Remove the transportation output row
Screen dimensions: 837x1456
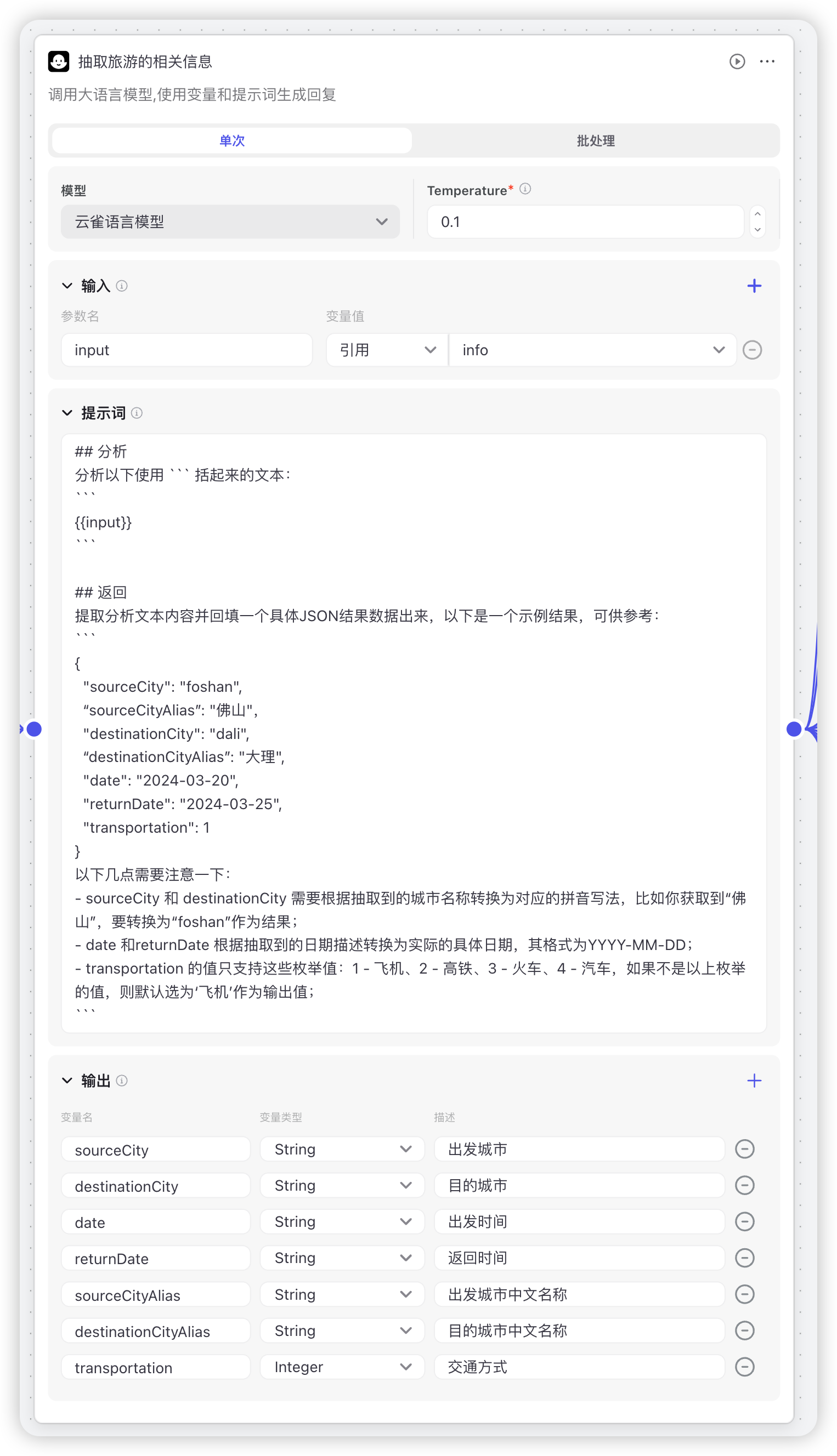click(744, 1368)
